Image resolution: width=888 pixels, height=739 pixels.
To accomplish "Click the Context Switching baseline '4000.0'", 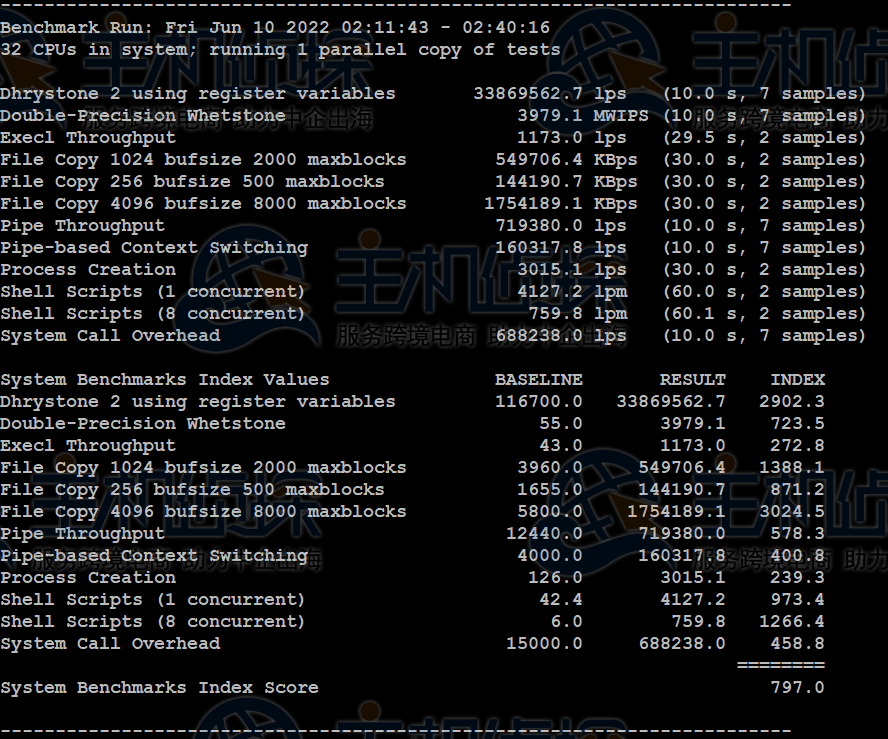I will tap(550, 556).
